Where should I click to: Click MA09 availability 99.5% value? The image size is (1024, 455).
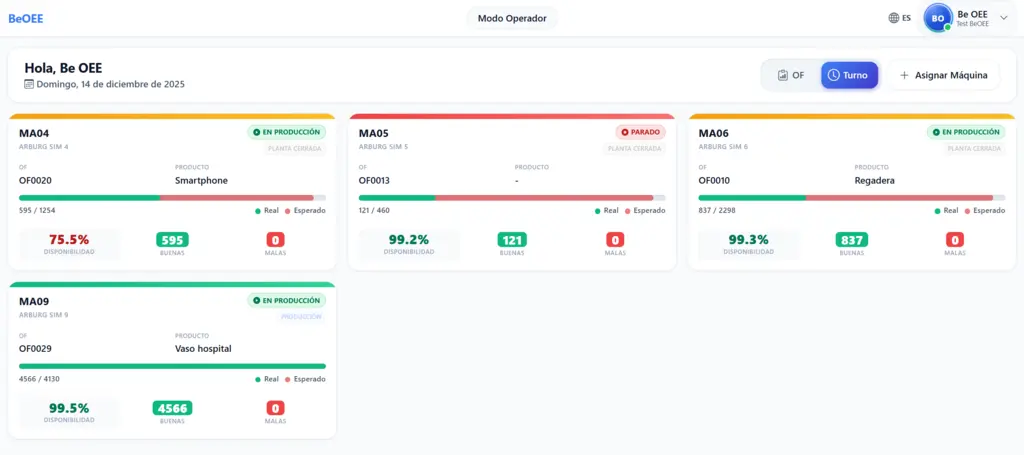tap(69, 407)
